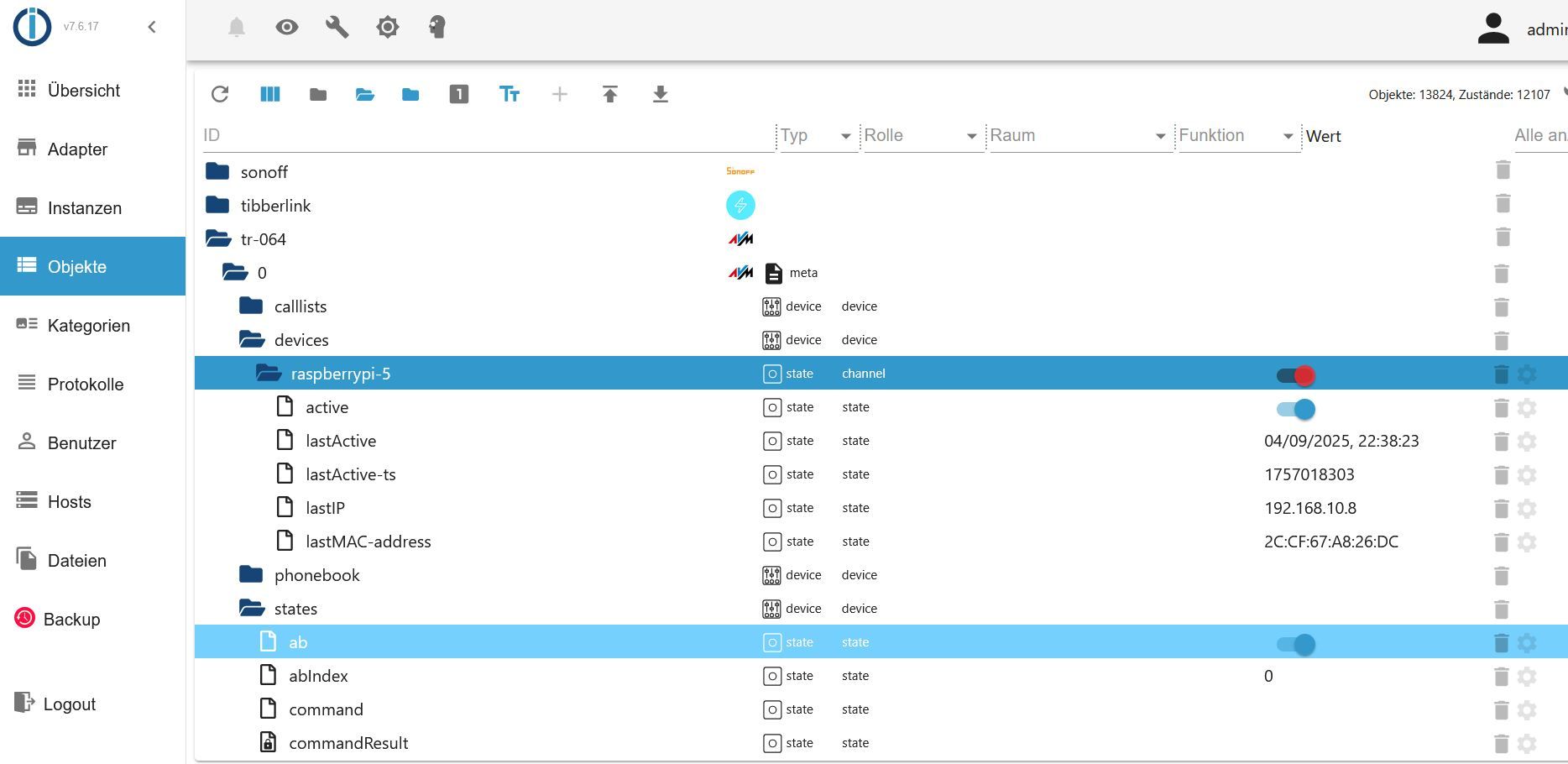Viewport: 1568px width, 764px height.
Task: Toggle the text size Tt toolbar icon
Action: coord(510,94)
